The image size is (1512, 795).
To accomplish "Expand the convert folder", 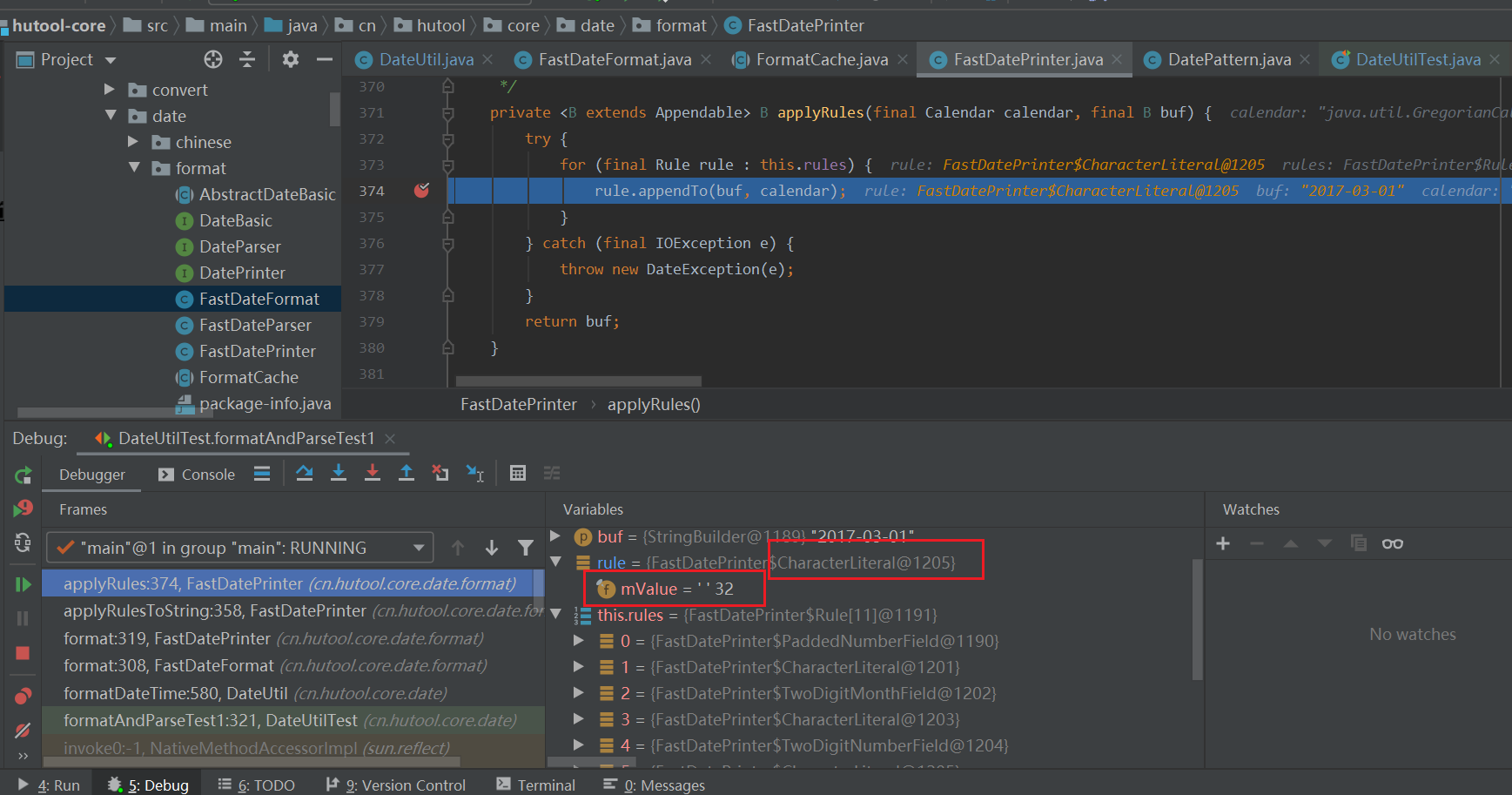I will pos(110,89).
